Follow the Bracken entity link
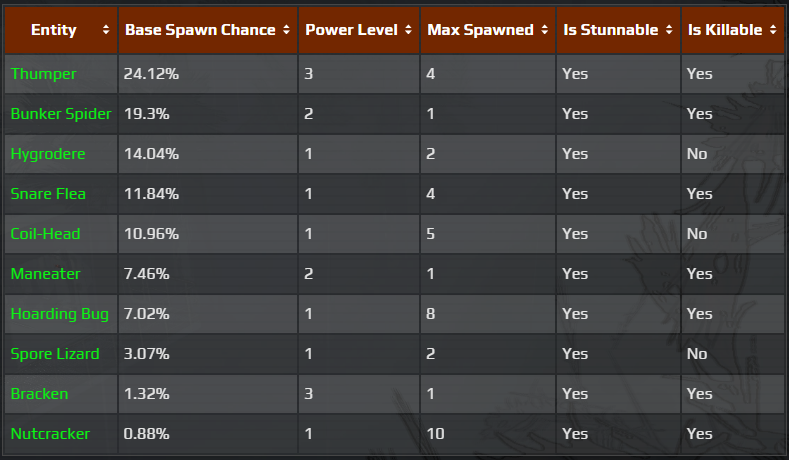 coord(40,394)
